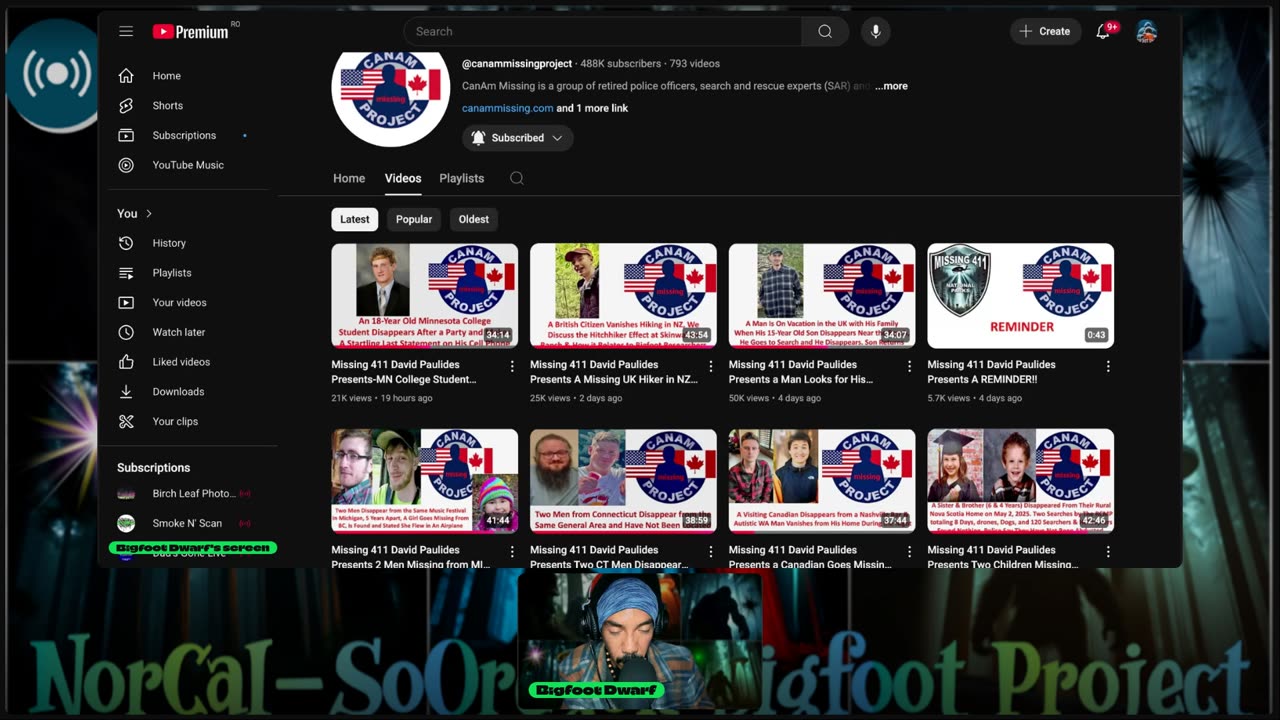Open options for Two CT Men video
Screen dimensions: 1280x720
(x=711, y=552)
